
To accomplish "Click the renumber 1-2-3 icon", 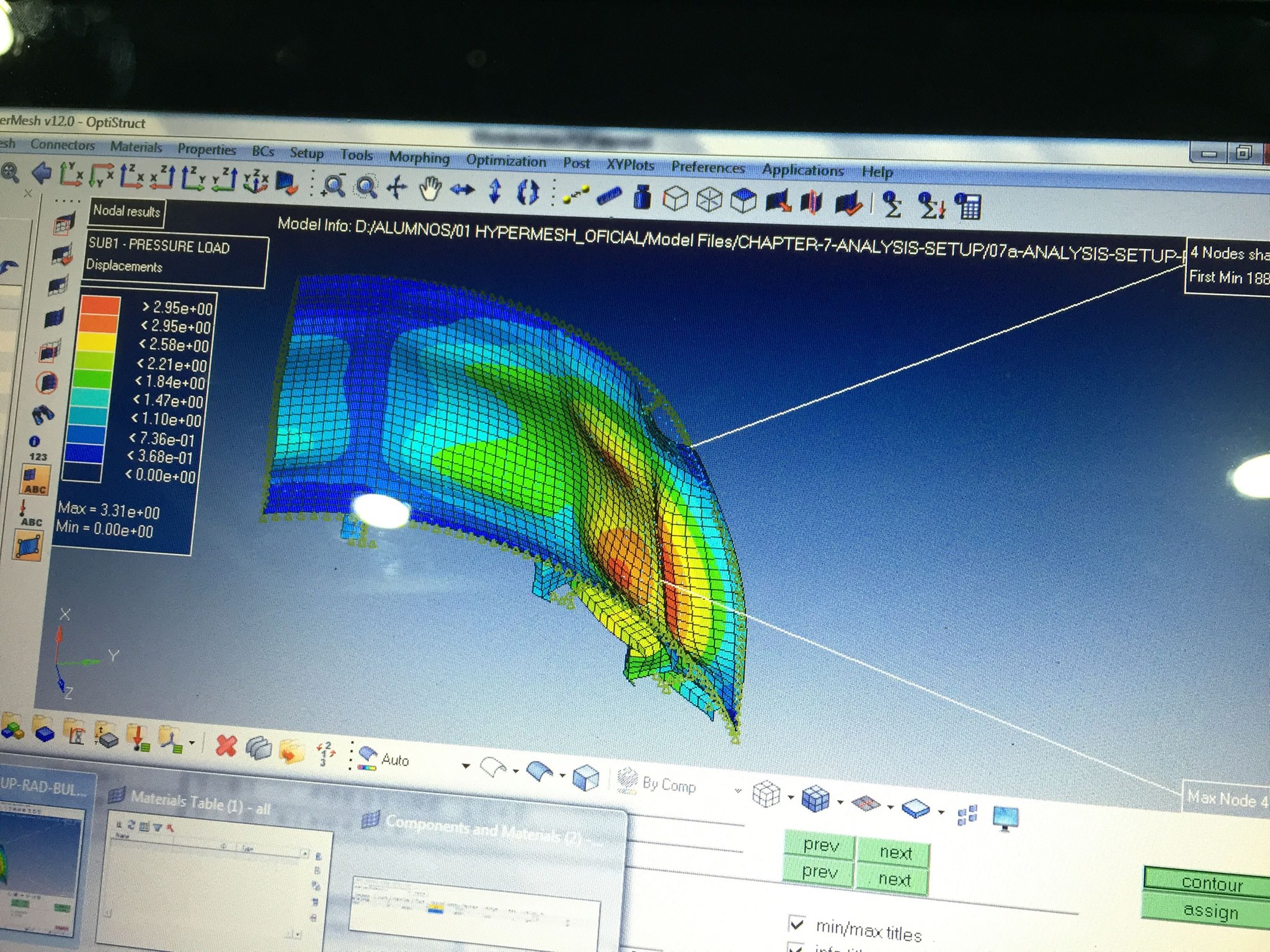I will [326, 752].
